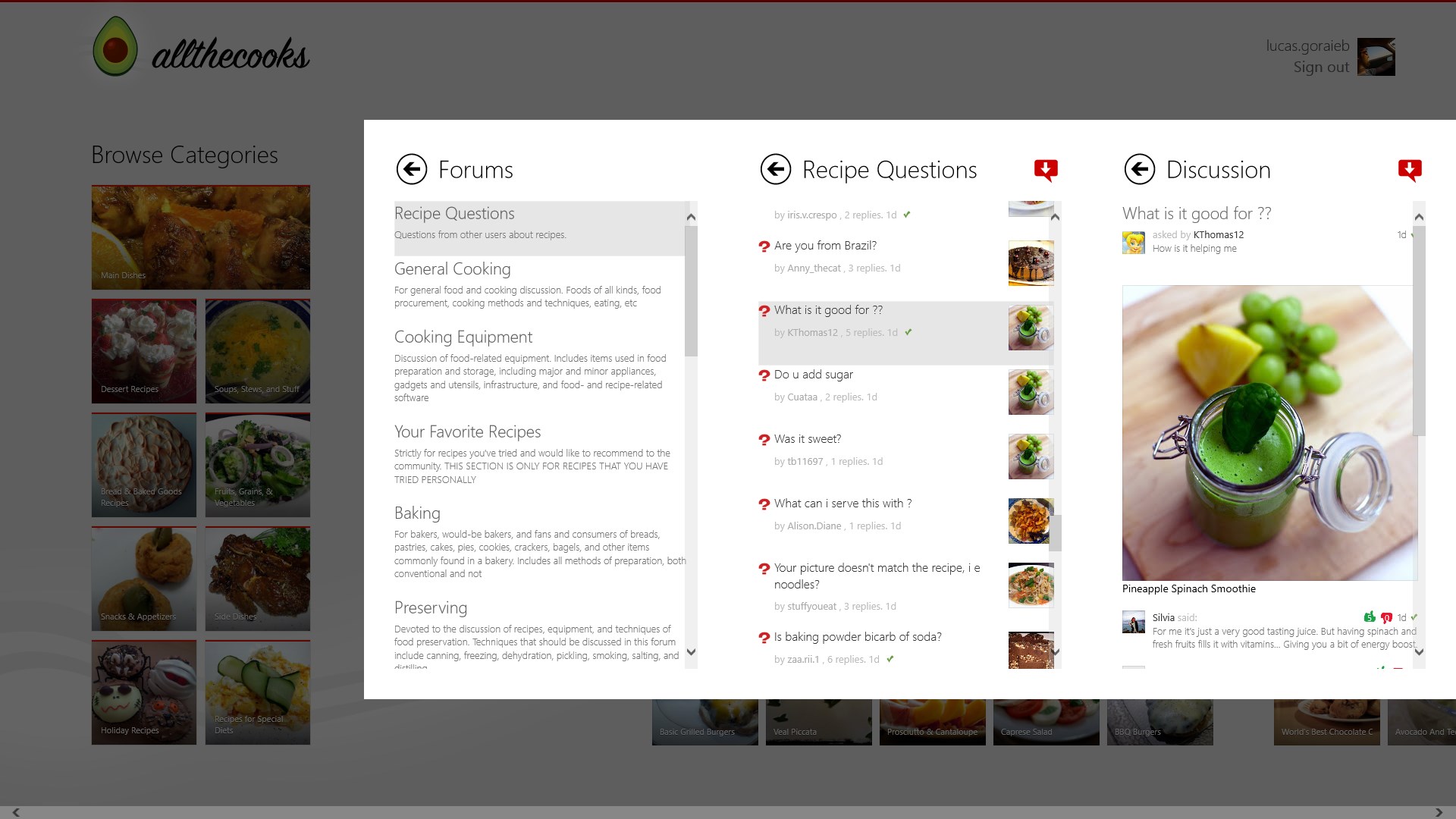1456x819 pixels.
Task: Click the Recipe Questions back arrow
Action: [776, 169]
